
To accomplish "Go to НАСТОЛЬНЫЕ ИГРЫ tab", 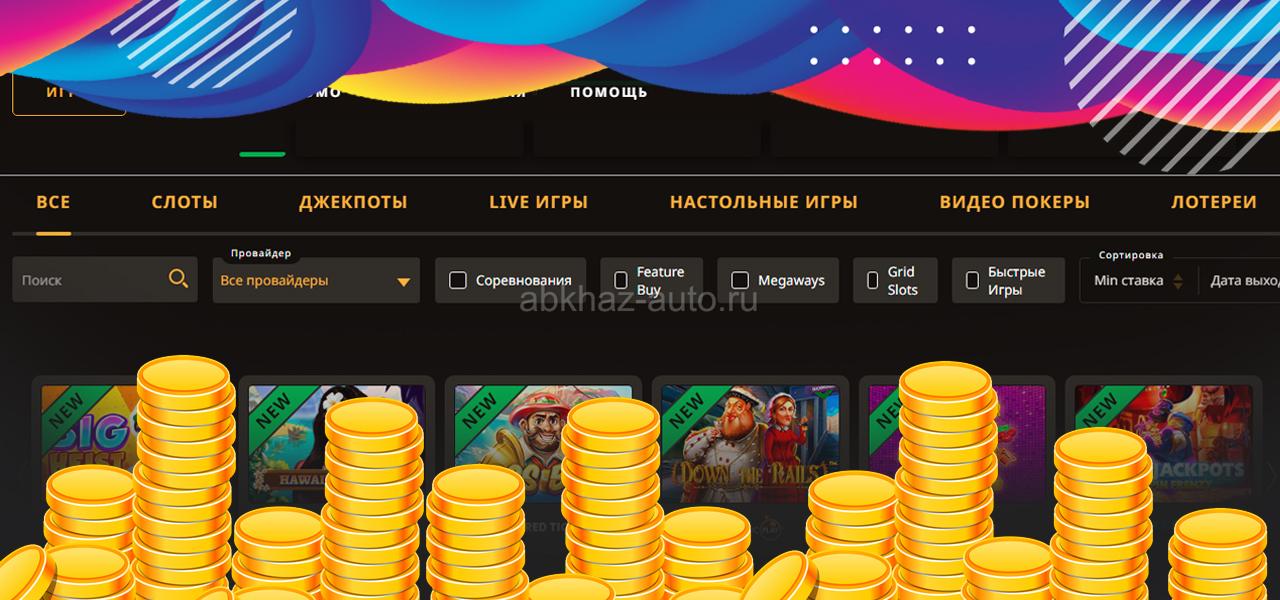I will [x=764, y=202].
